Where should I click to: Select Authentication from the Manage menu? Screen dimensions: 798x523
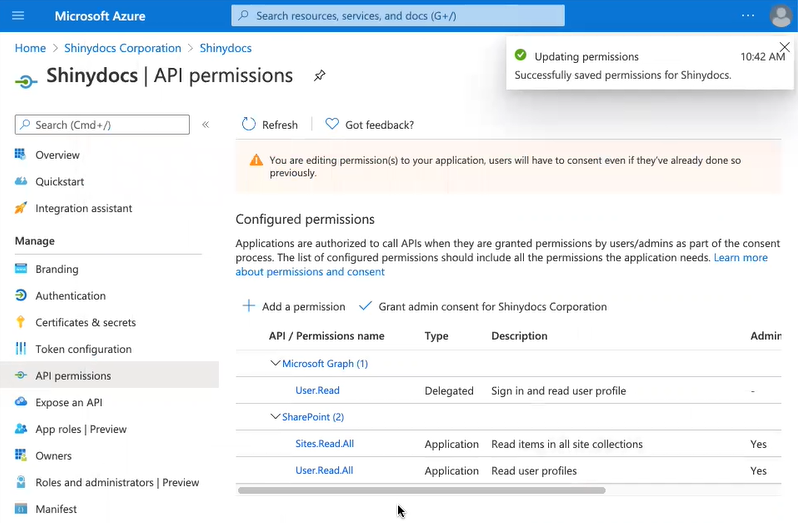click(70, 296)
